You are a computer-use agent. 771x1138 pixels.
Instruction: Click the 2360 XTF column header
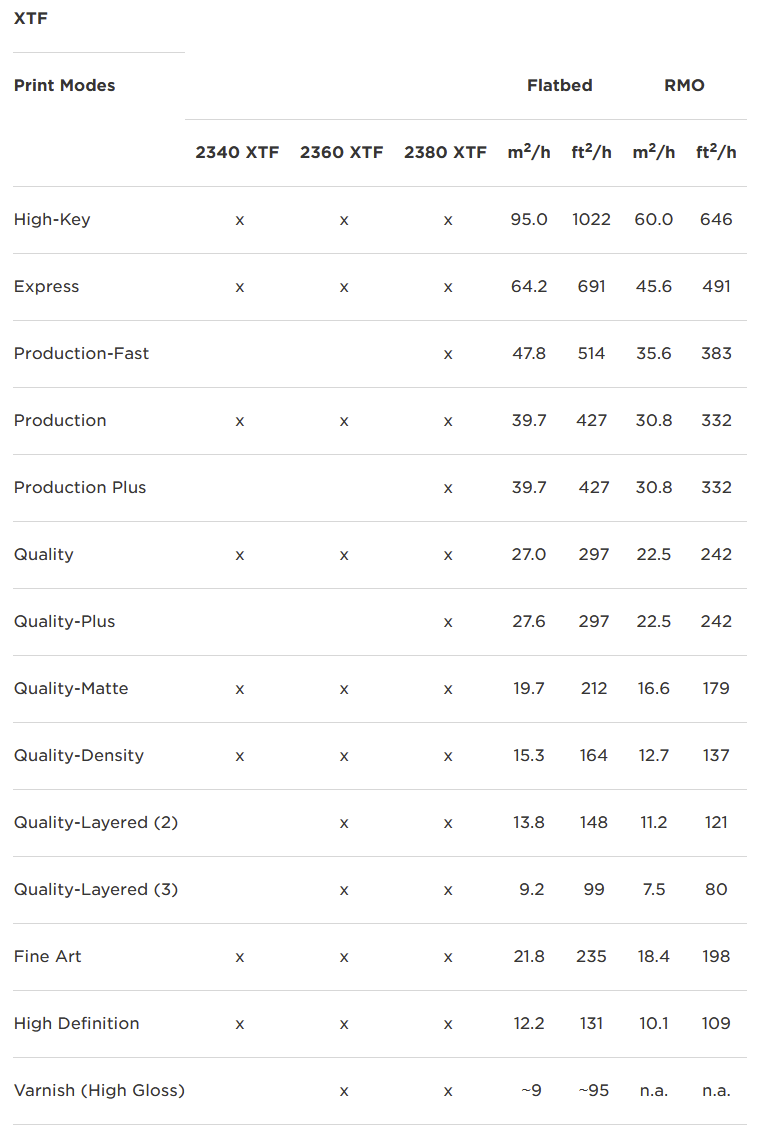[x=341, y=152]
